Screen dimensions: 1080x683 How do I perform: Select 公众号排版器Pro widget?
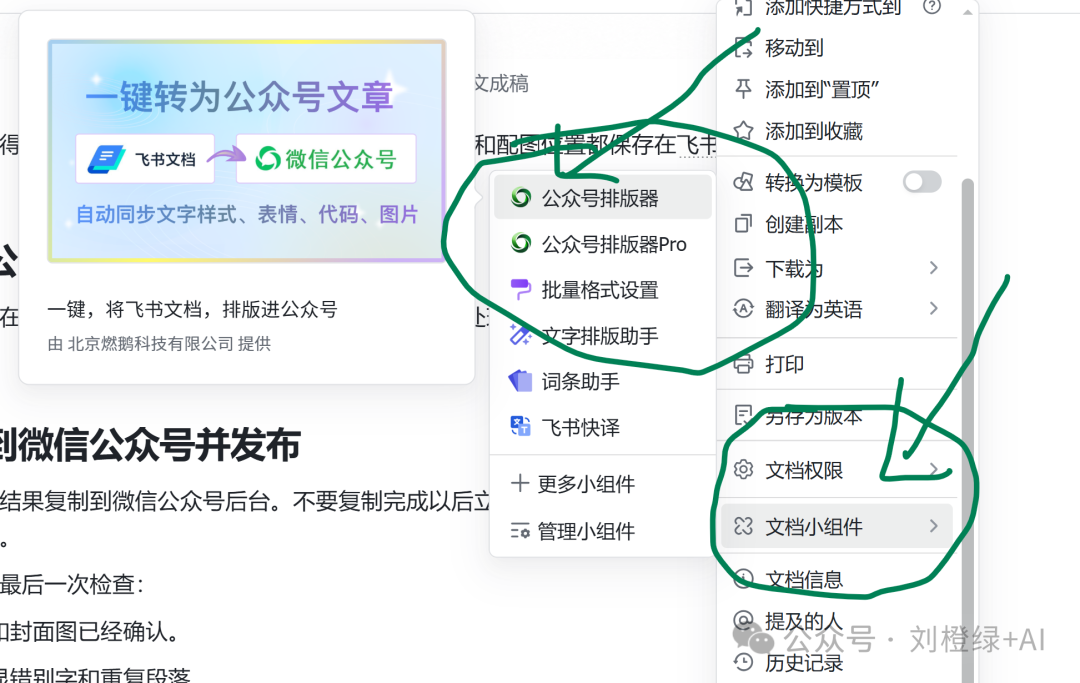tap(603, 244)
